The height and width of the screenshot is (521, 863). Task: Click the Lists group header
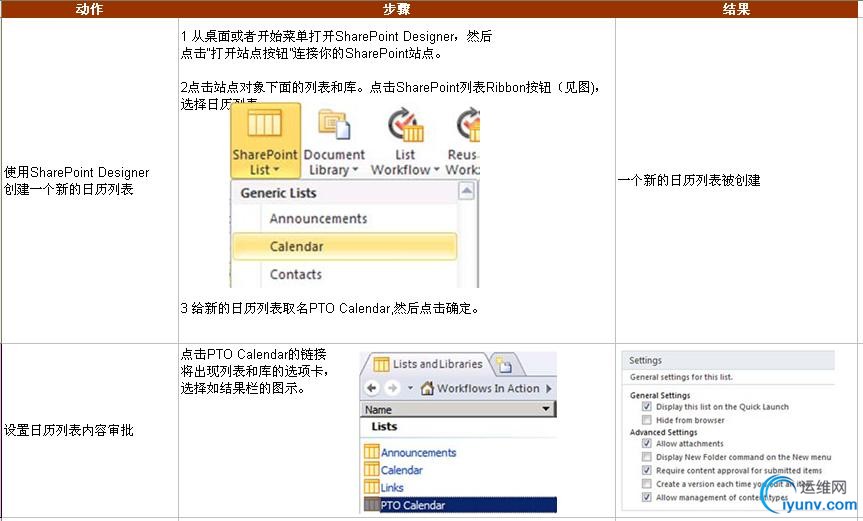coord(384,426)
